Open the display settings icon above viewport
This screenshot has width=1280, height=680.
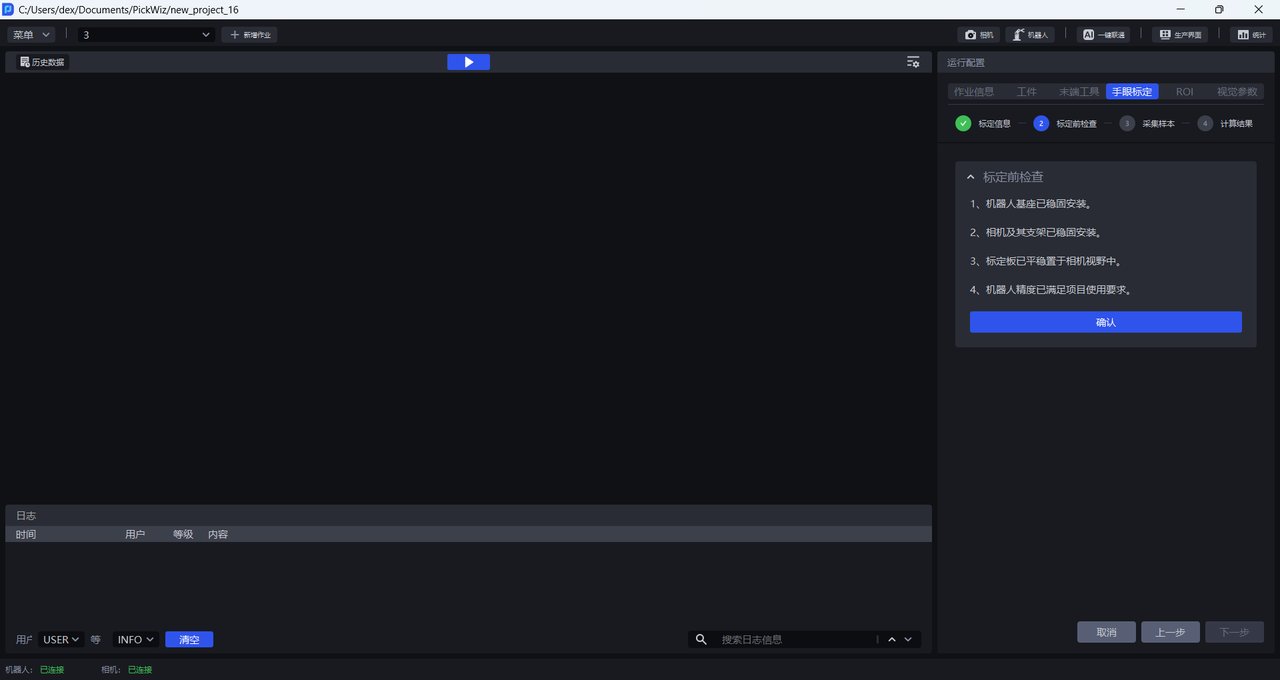click(913, 62)
